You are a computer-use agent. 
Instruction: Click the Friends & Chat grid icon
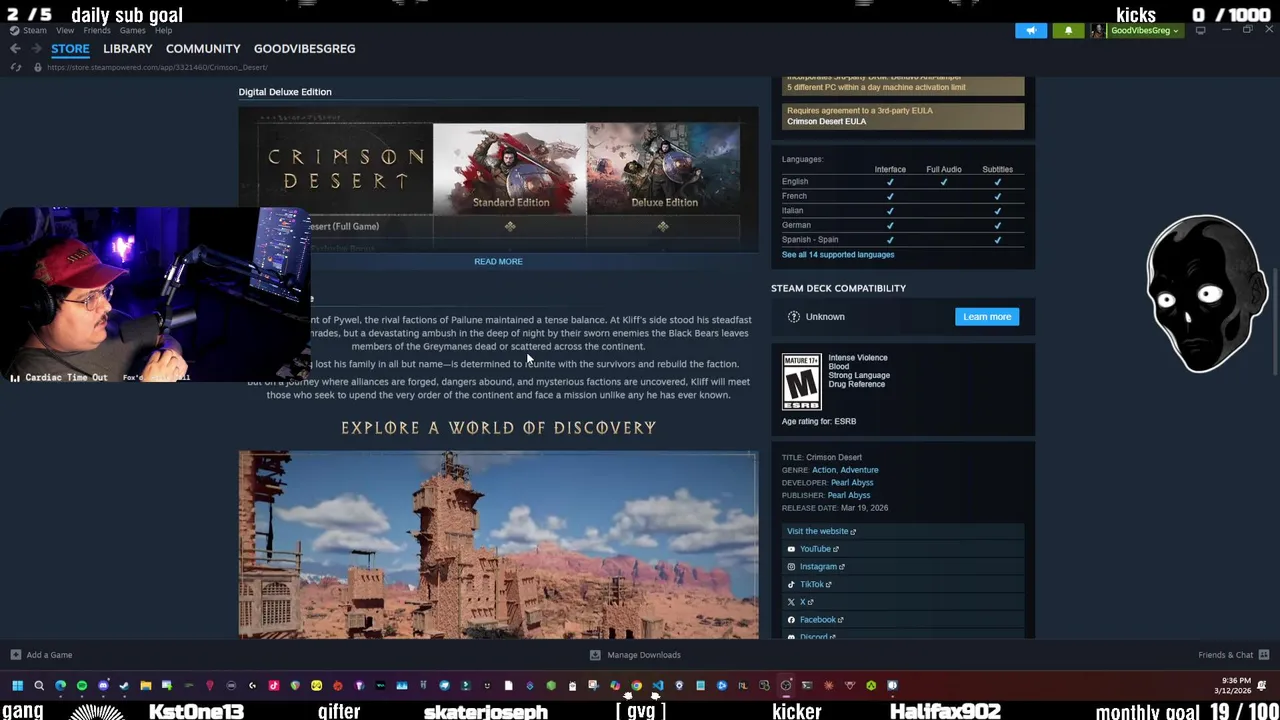[1264, 655]
